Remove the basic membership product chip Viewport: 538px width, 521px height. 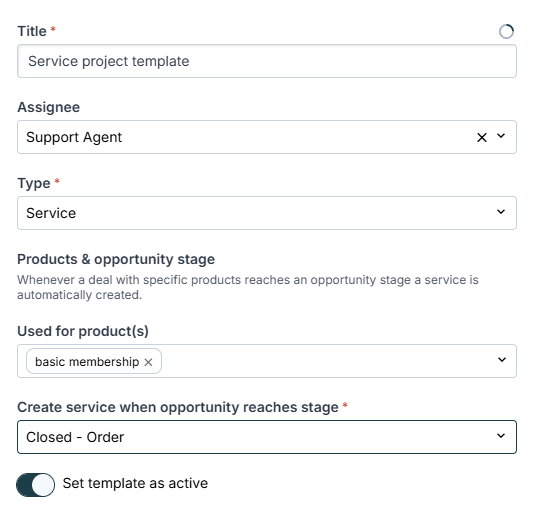pyautogui.click(x=148, y=362)
